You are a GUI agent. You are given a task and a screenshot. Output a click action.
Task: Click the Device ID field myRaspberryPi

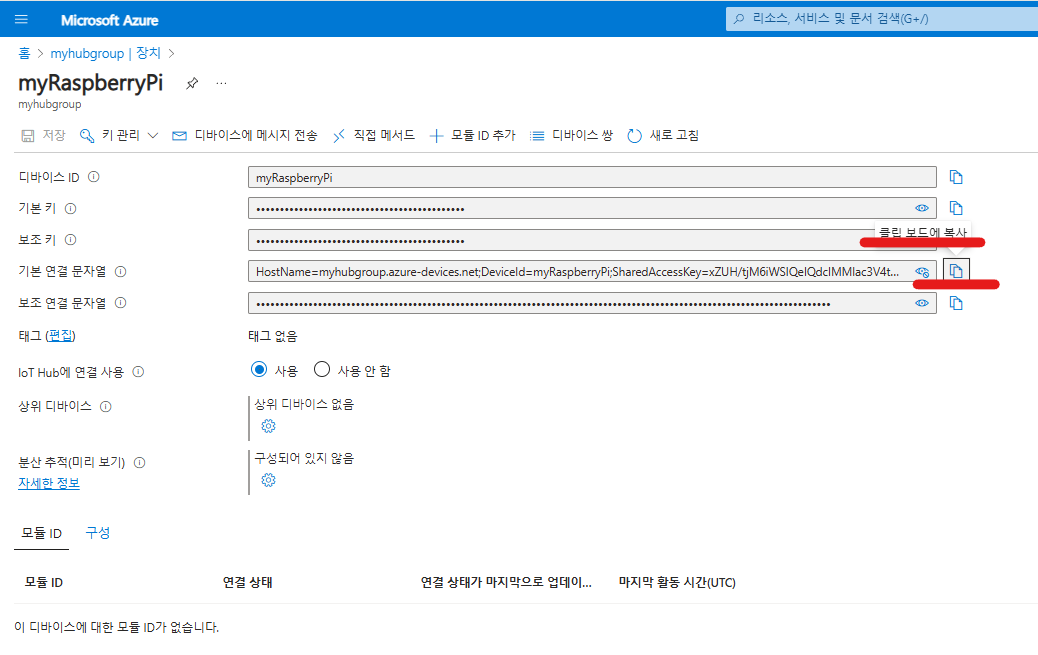[592, 177]
